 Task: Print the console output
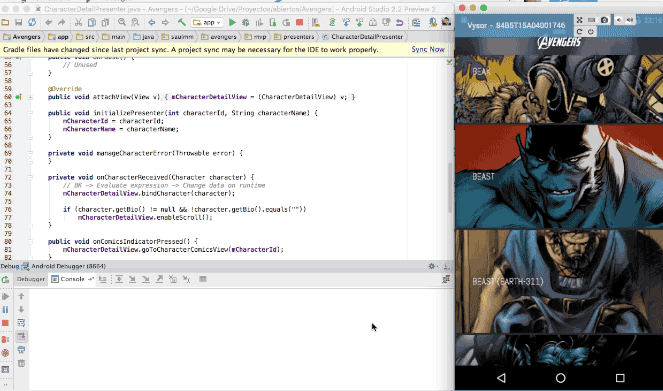point(21,350)
